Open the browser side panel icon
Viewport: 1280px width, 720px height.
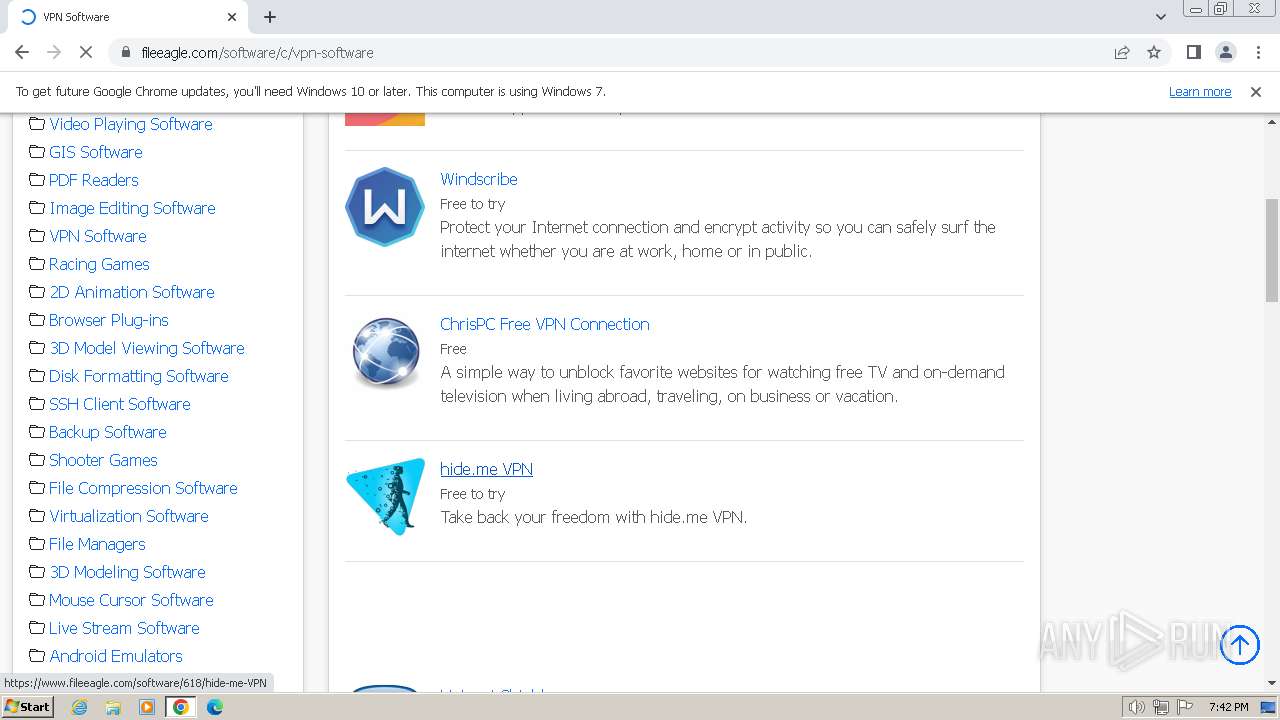click(1193, 52)
